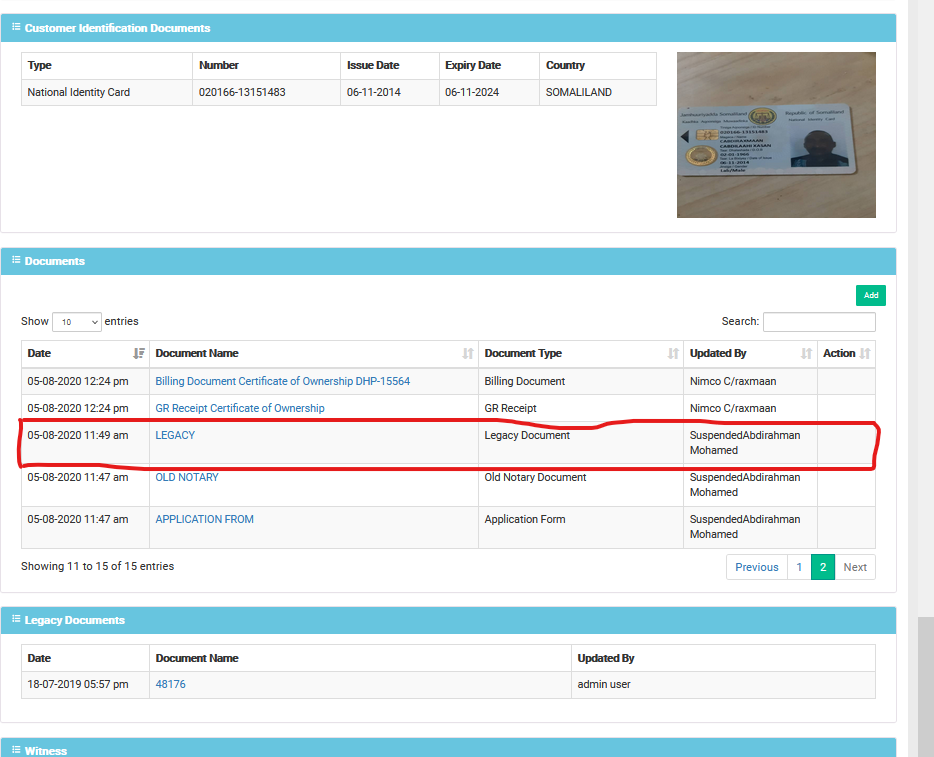Image resolution: width=934 pixels, height=757 pixels.
Task: Select the Application Form type cell
Action: pyautogui.click(x=581, y=527)
